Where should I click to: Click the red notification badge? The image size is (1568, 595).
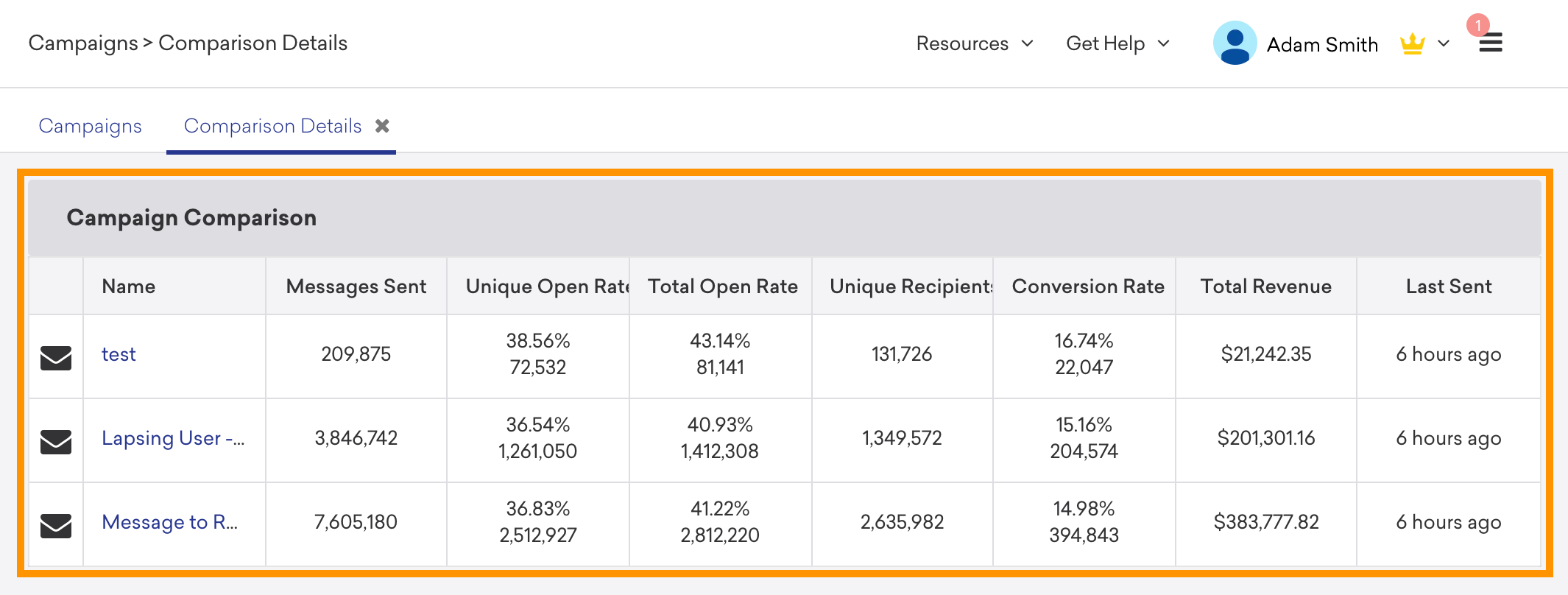coord(1477,25)
